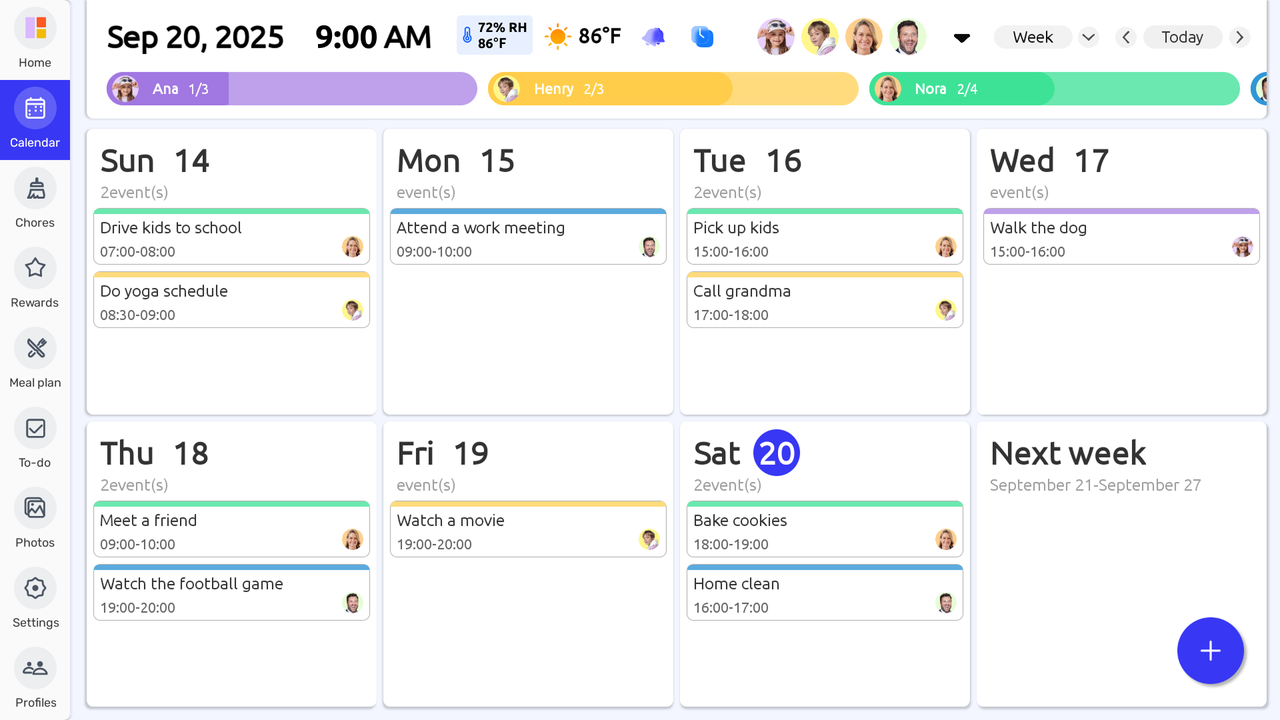This screenshot has width=1280, height=720.
Task: Open the Settings gear icon
Action: tap(35, 589)
